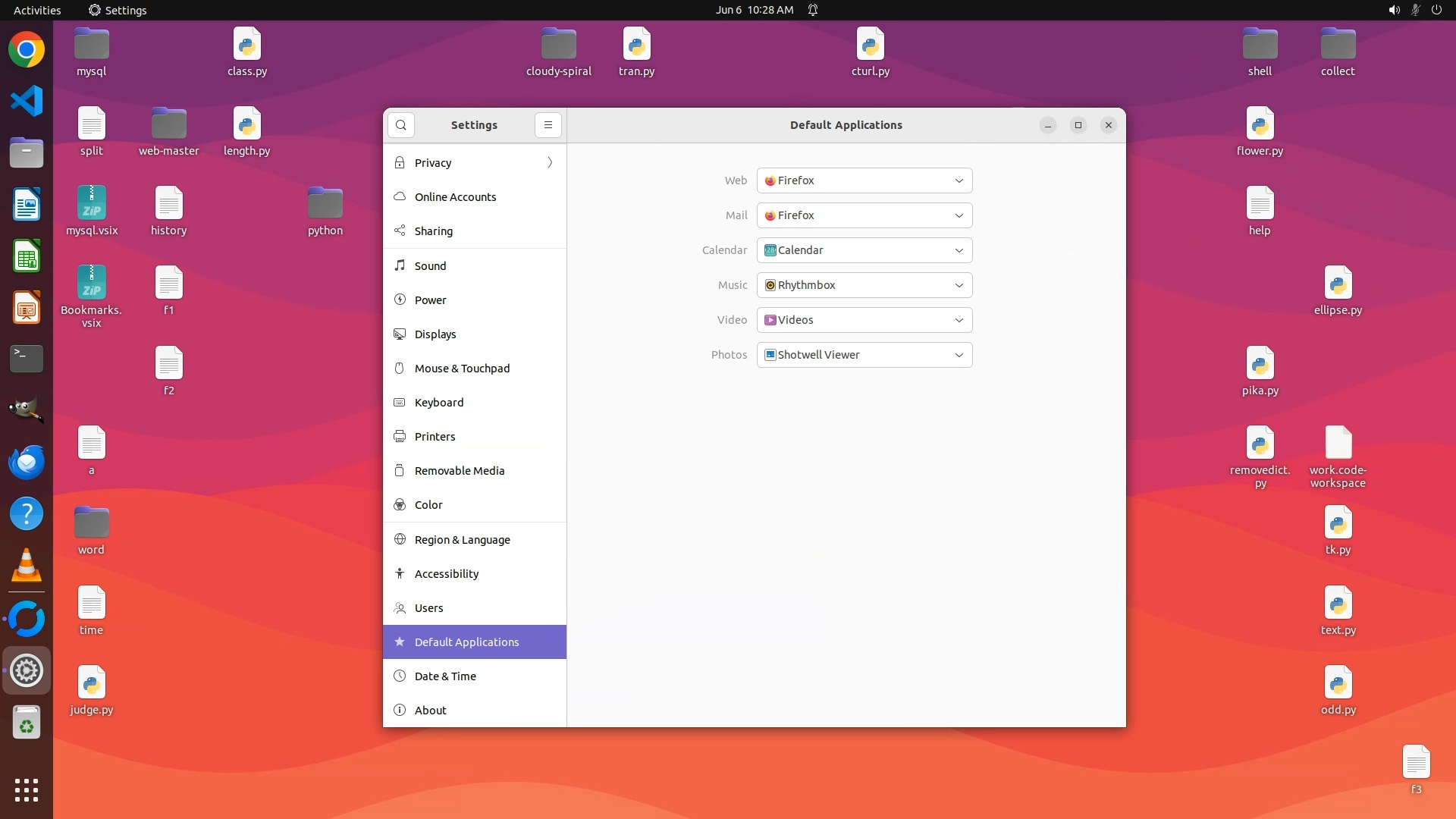Image resolution: width=1456 pixels, height=819 pixels.
Task: Open the Accessibility settings panel
Action: pos(474,574)
